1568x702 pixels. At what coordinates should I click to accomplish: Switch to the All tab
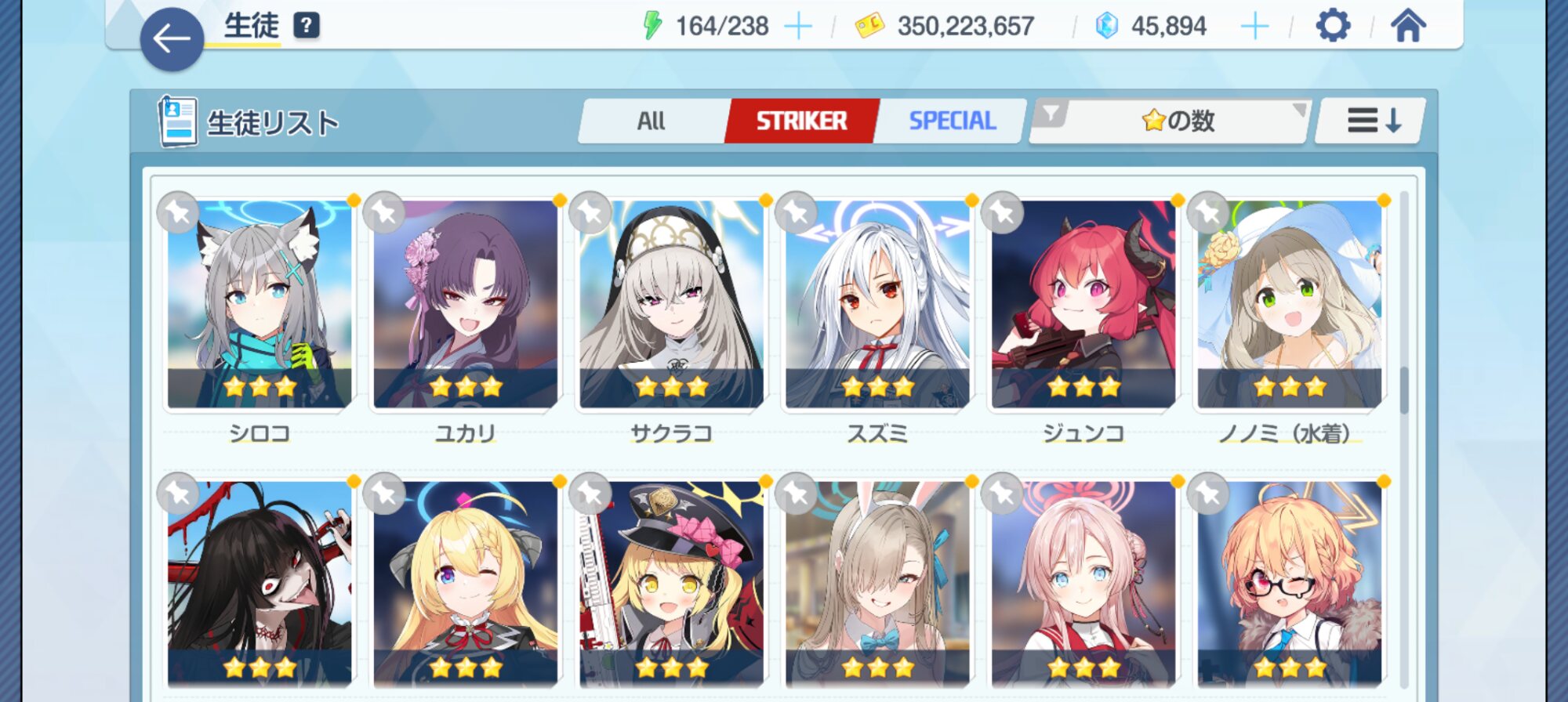tap(651, 121)
